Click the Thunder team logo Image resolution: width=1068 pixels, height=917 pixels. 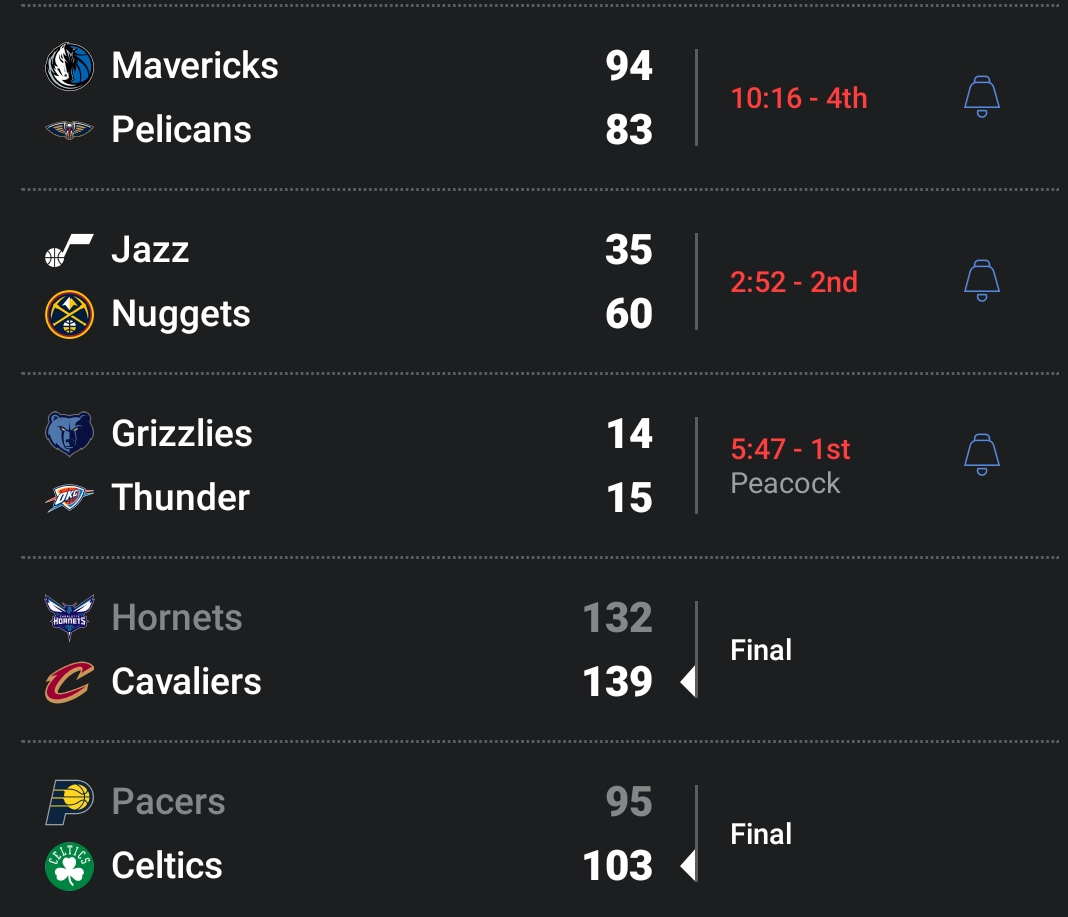click(x=69, y=498)
